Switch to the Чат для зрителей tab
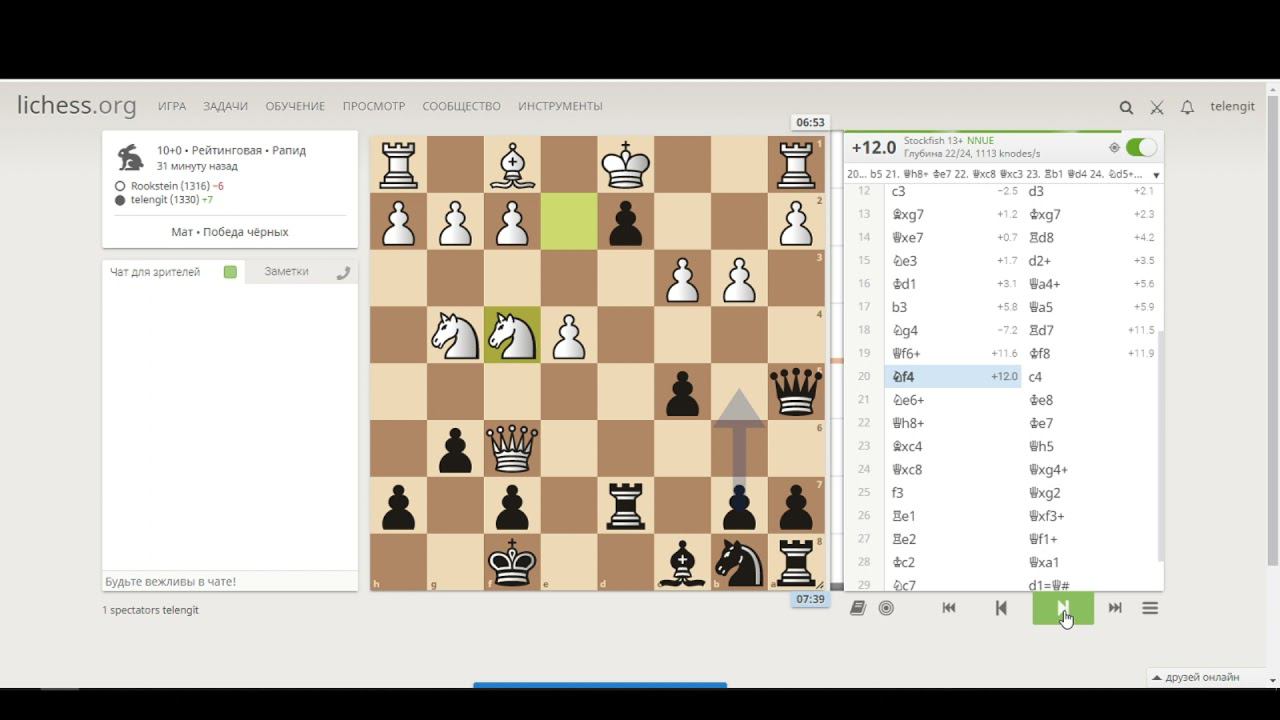 155,272
